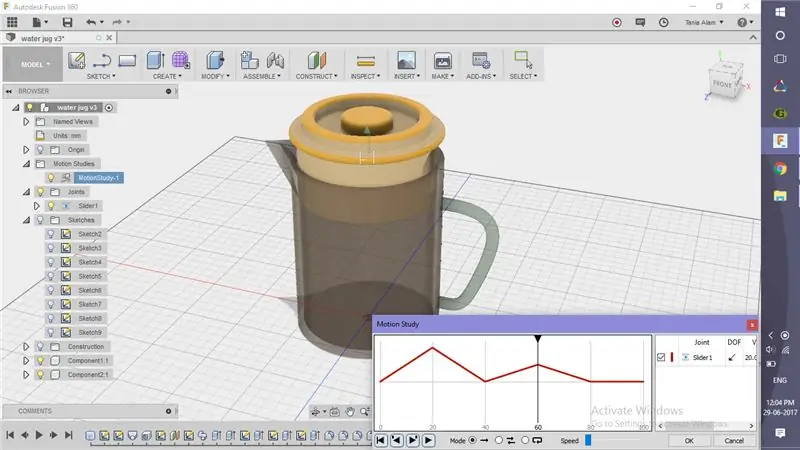The image size is (800, 450).
Task: Open the INSPECT menu
Action: coord(365,76)
